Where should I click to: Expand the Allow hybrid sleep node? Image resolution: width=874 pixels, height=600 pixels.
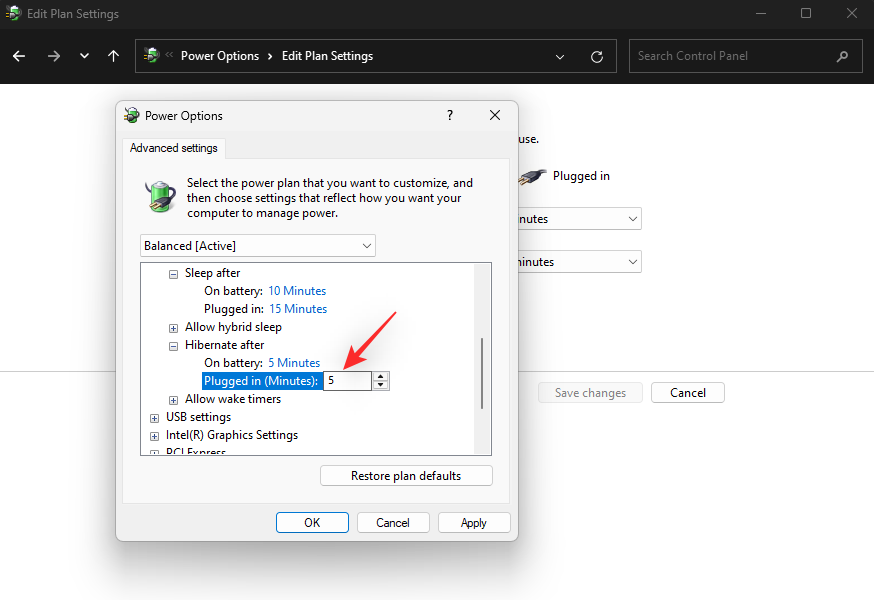click(x=173, y=328)
